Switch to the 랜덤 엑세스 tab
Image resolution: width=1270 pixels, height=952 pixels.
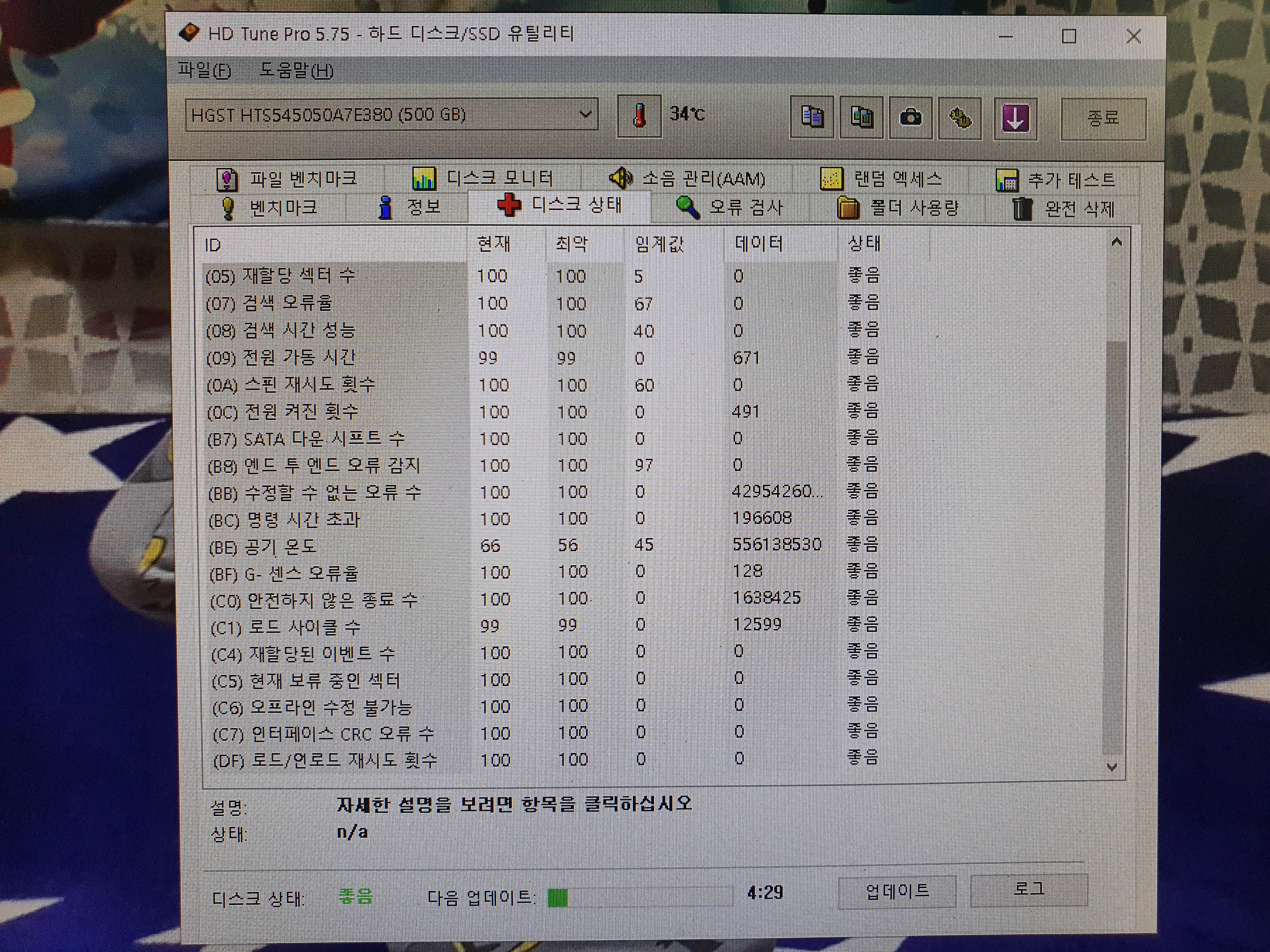point(881,179)
